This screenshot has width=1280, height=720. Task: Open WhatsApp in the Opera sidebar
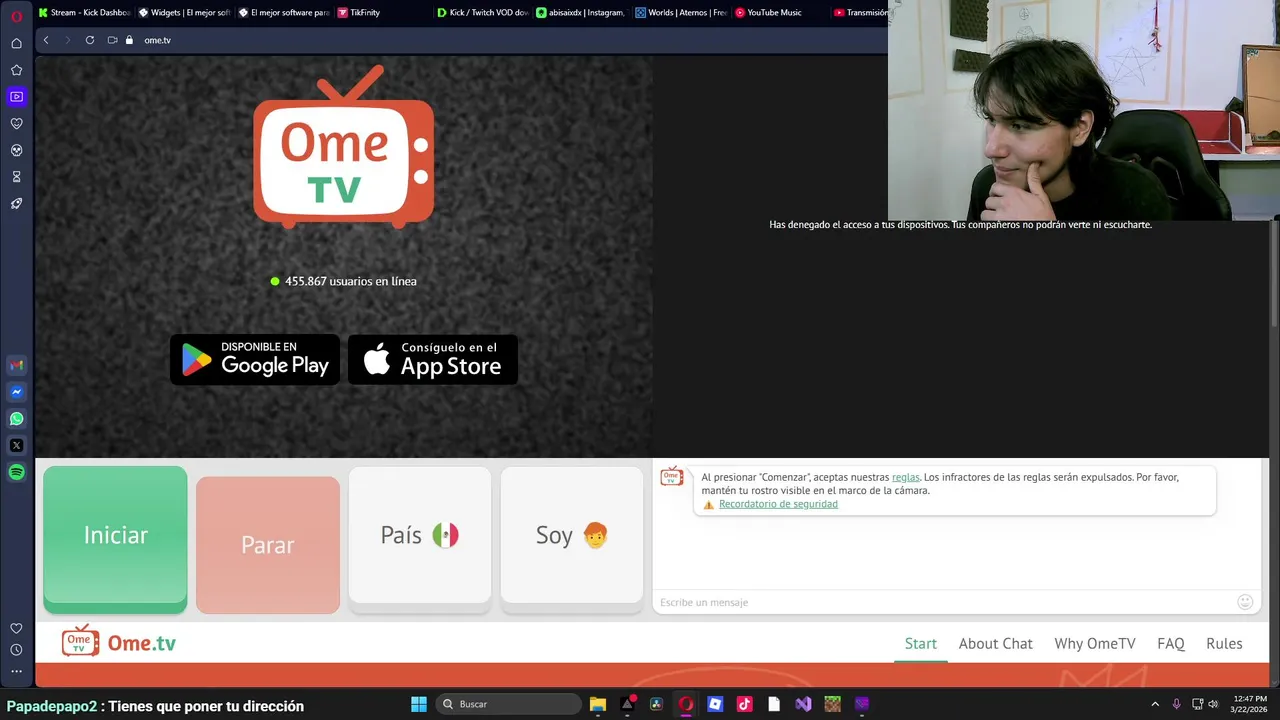[16, 419]
